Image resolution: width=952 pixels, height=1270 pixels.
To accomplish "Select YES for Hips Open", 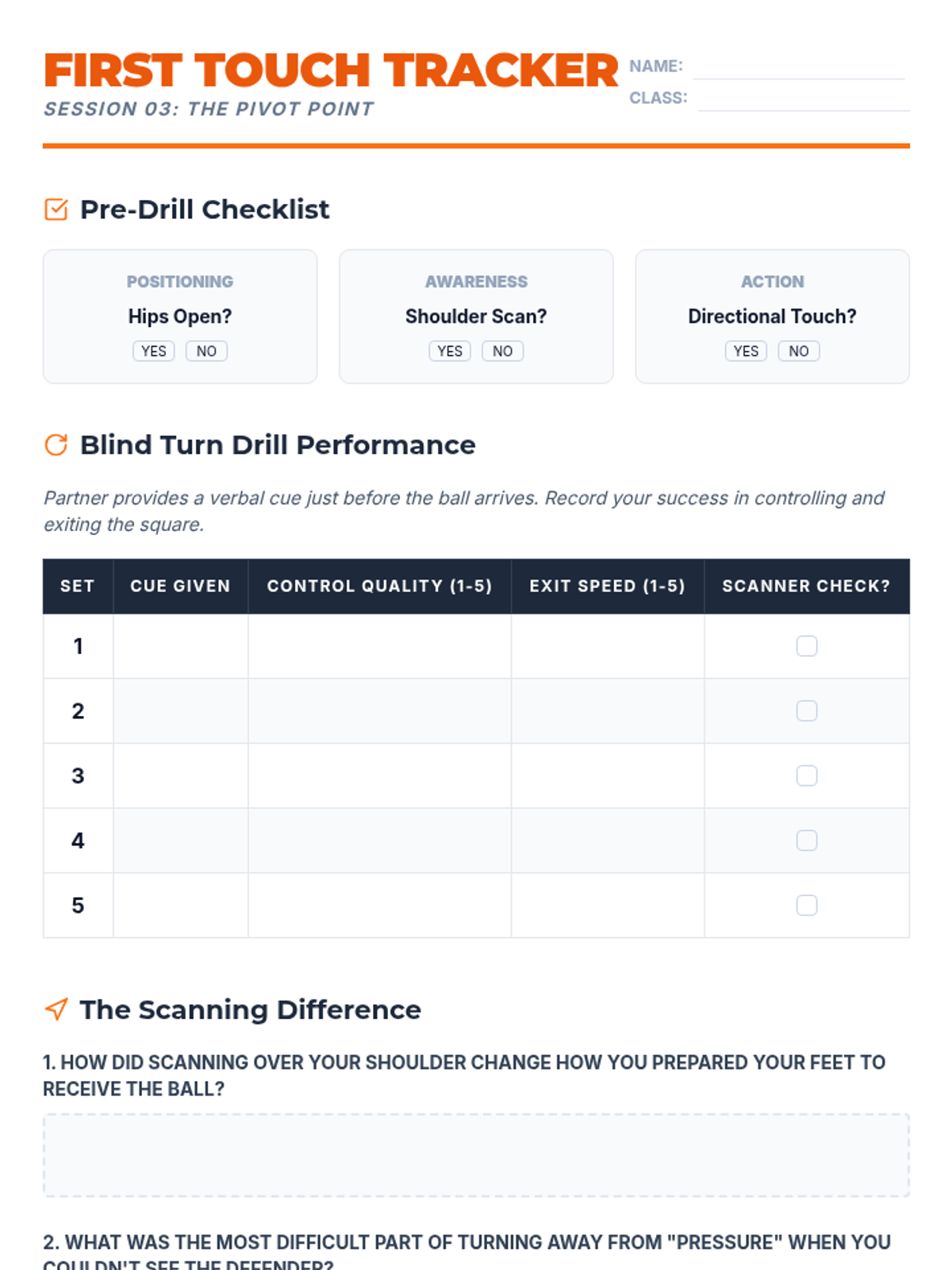I will pos(153,351).
